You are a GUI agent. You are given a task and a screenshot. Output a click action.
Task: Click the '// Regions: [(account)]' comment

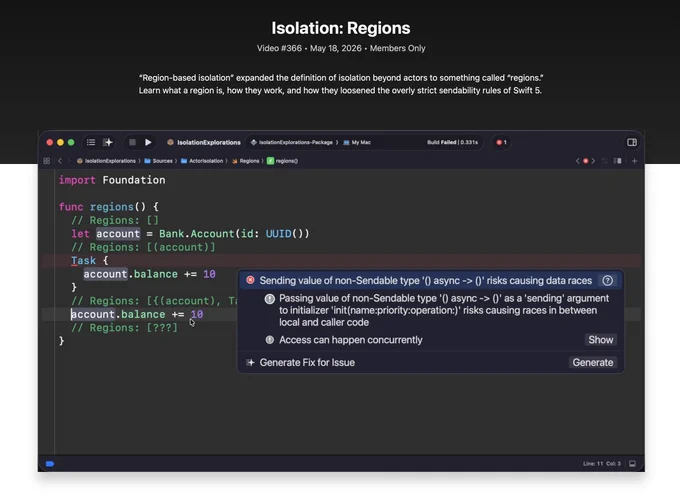[x=143, y=247]
